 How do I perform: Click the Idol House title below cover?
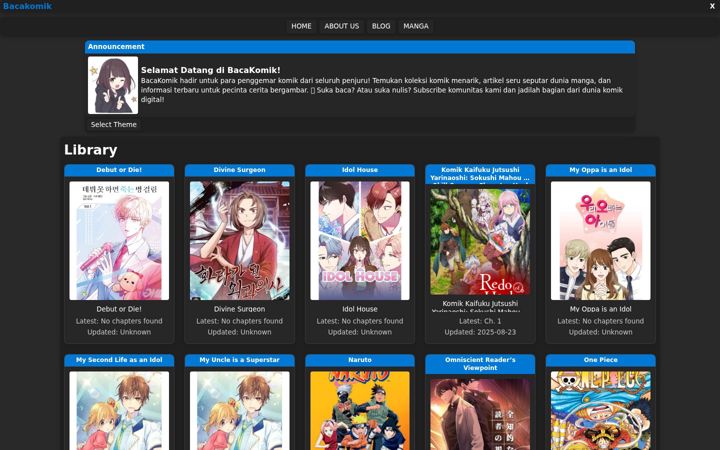[x=360, y=309]
